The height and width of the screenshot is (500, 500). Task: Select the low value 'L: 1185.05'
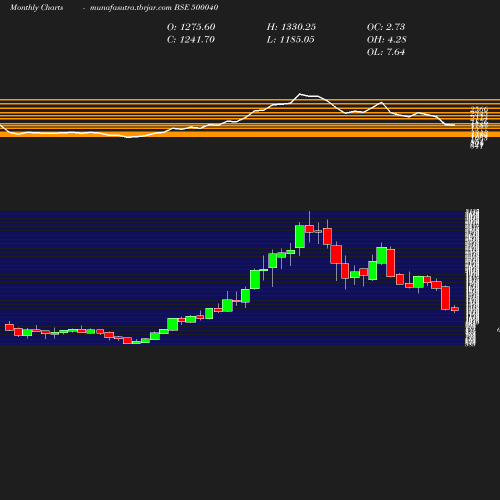tap(290, 40)
